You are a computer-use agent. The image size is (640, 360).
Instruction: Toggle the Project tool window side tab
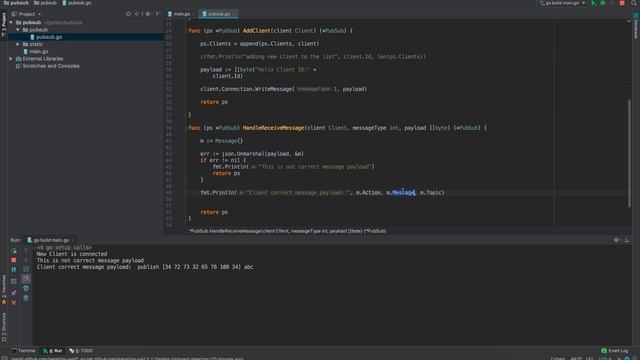click(x=4, y=25)
